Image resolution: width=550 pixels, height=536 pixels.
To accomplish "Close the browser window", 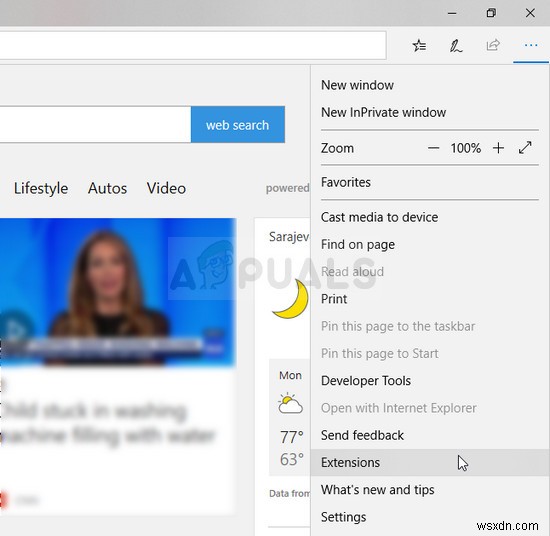I will coord(530,13).
